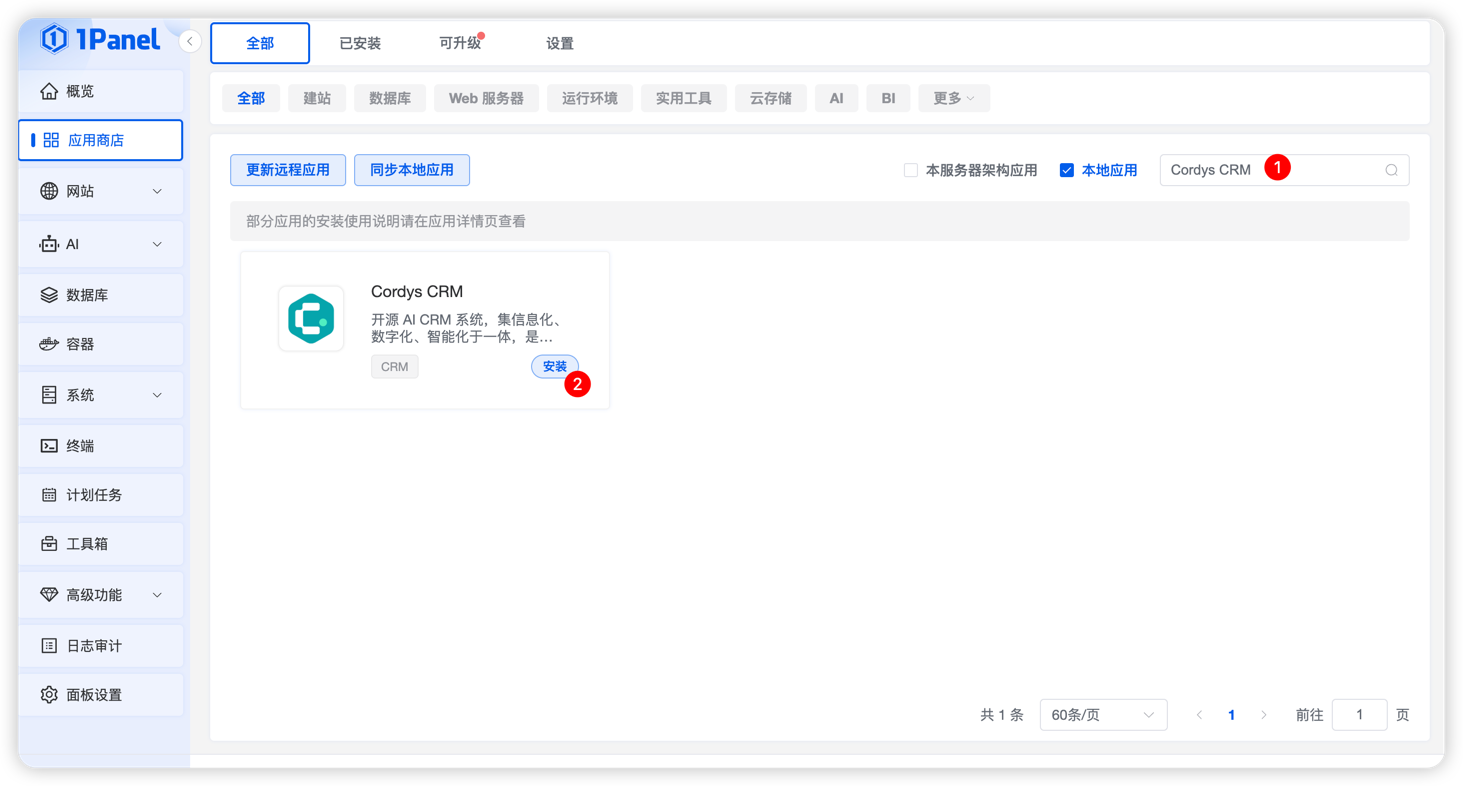This screenshot has height=786, width=1463.
Task: Select the 全部 category filter
Action: pyautogui.click(x=251, y=98)
